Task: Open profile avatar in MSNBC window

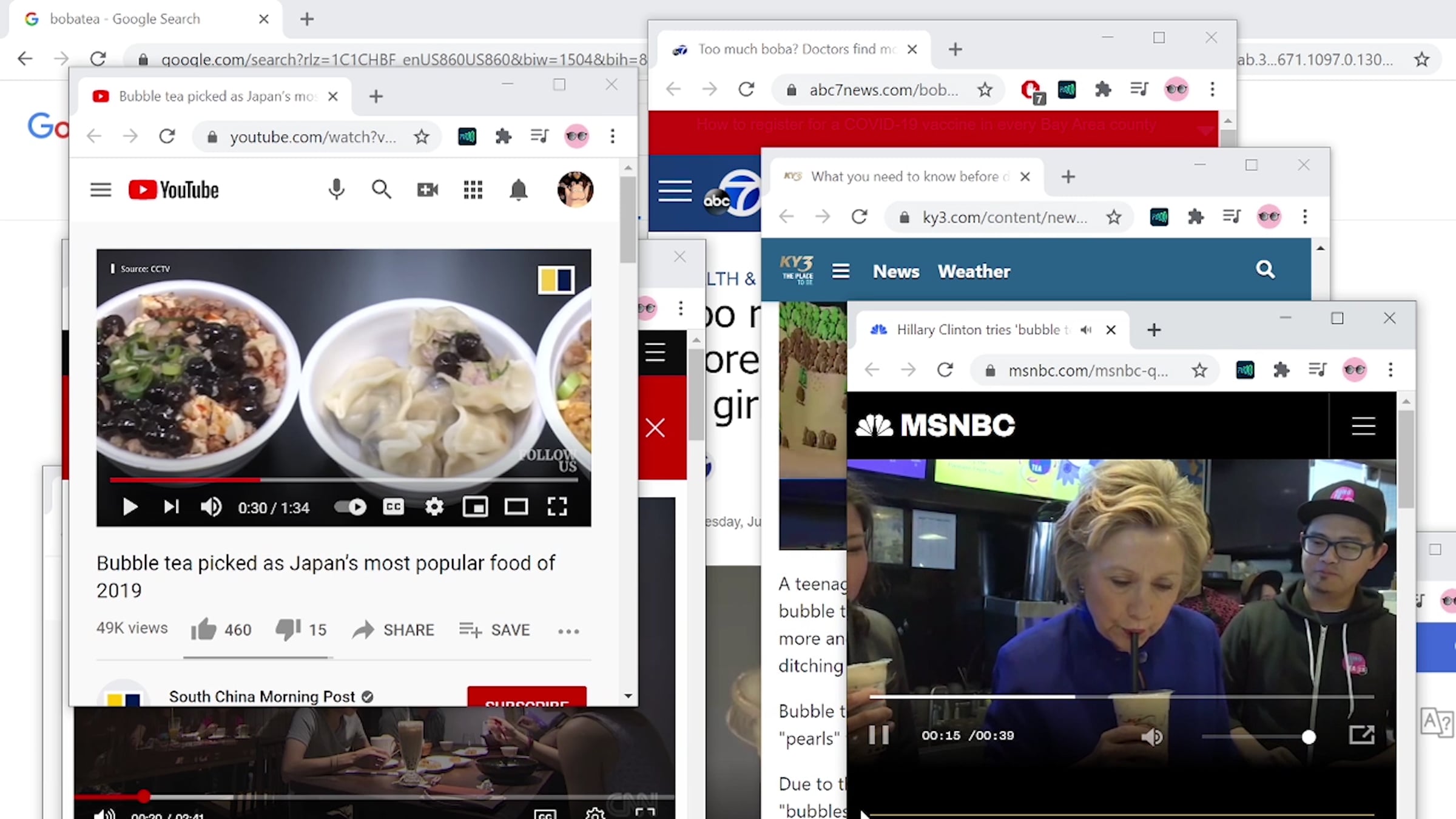Action: (1354, 369)
